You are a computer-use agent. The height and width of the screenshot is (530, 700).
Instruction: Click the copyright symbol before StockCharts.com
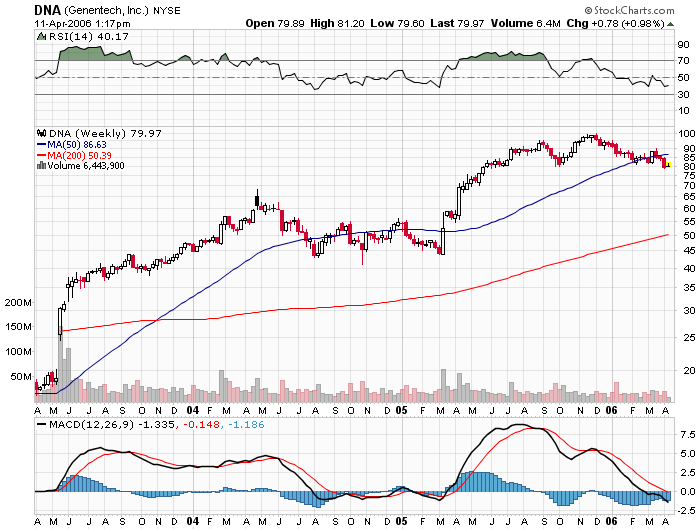[x=588, y=10]
